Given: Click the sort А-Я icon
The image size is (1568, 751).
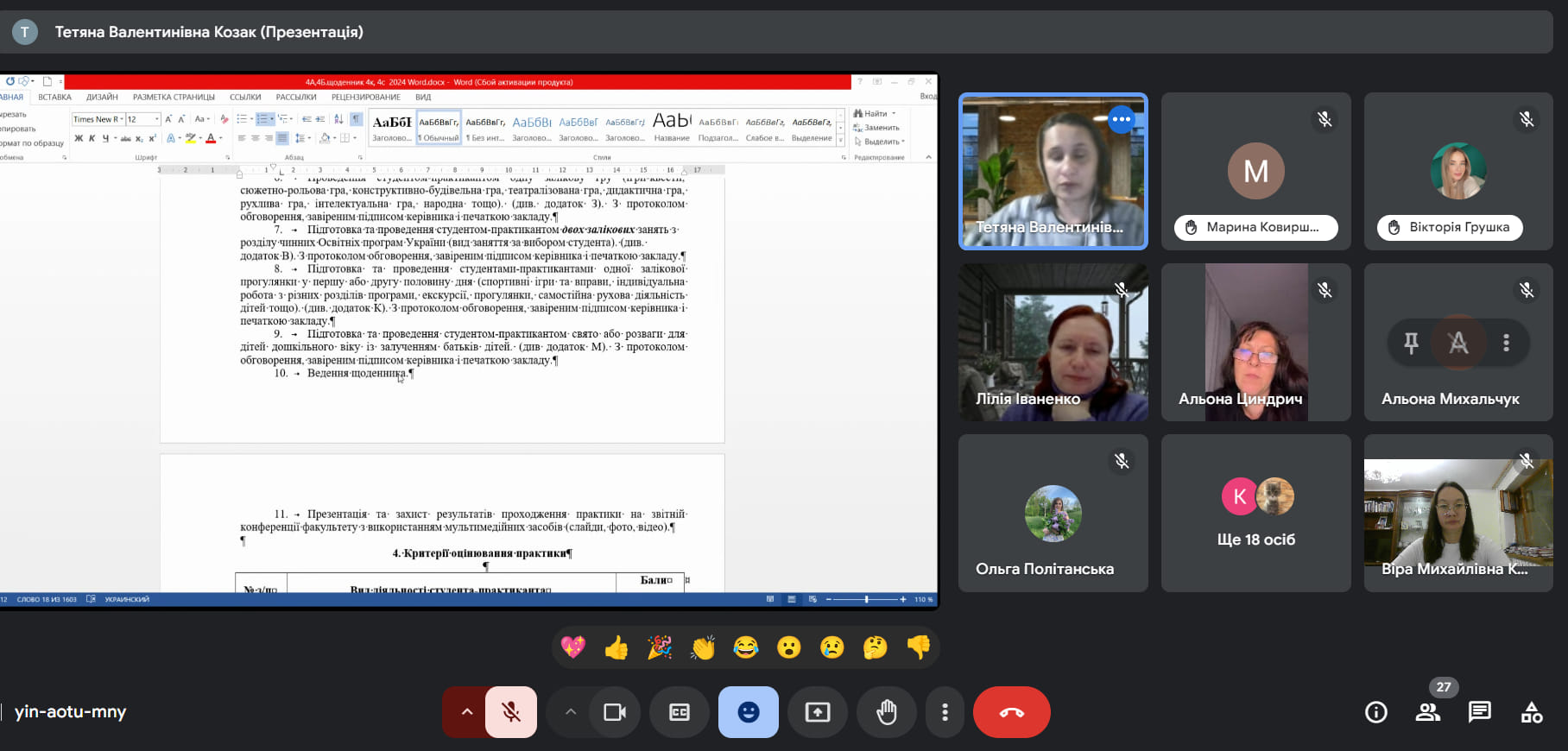Looking at the screenshot, I should (x=338, y=119).
